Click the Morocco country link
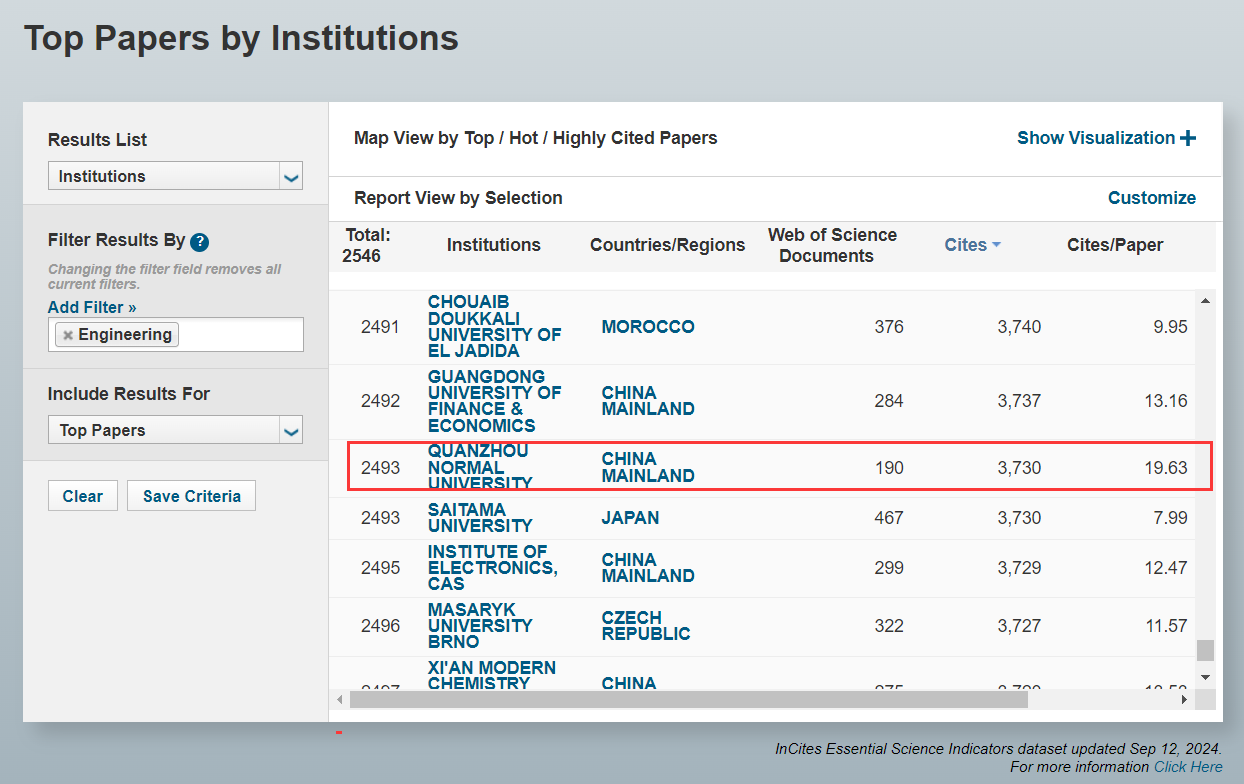The height and width of the screenshot is (784, 1244). pos(647,327)
